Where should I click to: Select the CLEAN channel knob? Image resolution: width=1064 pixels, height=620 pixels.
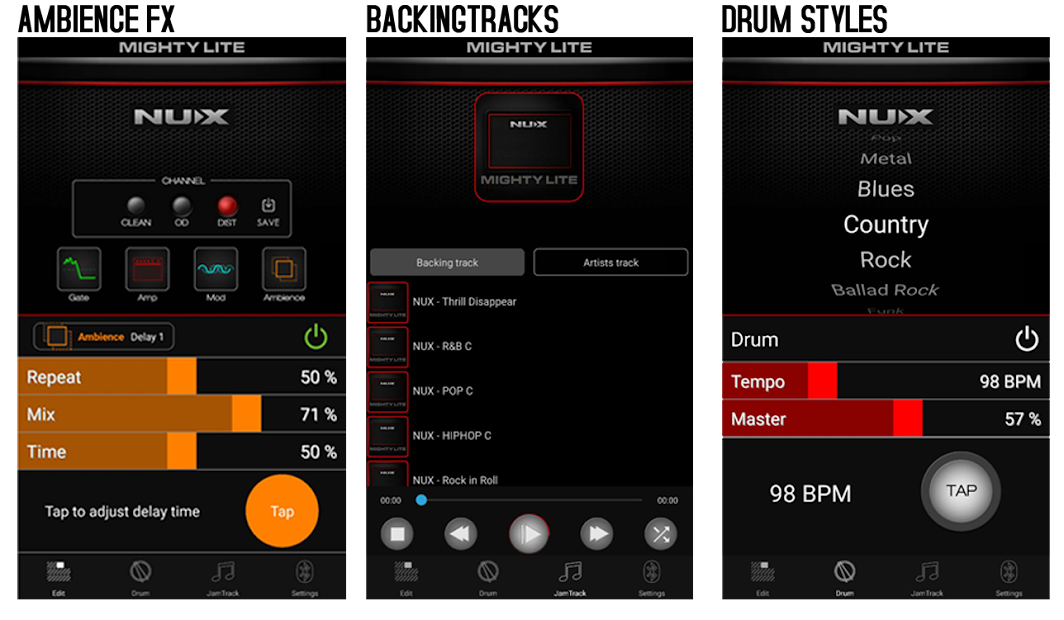(136, 206)
